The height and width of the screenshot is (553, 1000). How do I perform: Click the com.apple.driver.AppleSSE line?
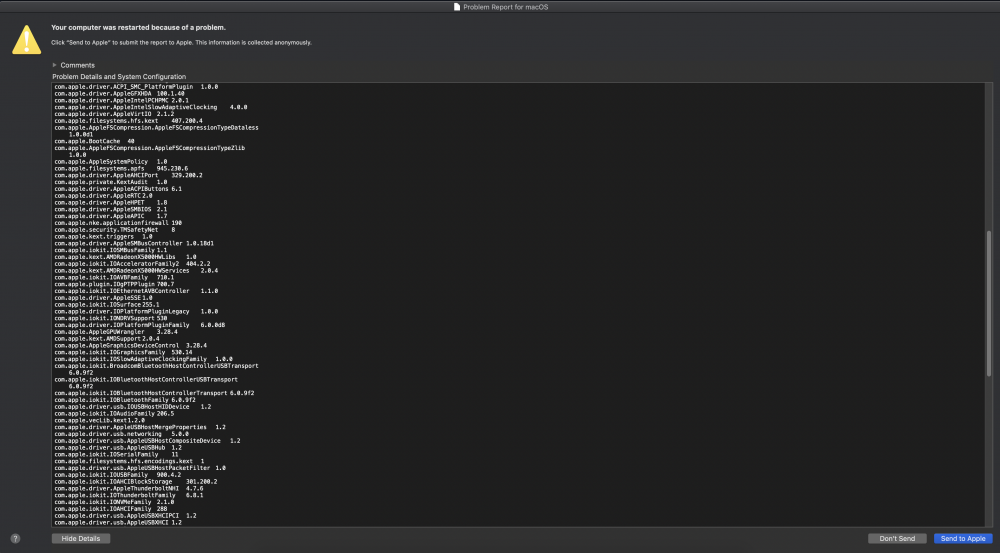(103, 298)
